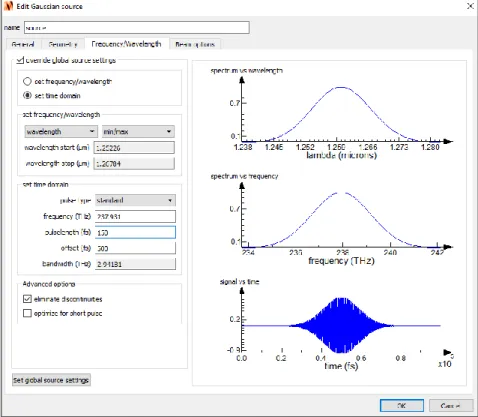The image size is (478, 417).
Task: Switch to the General tab
Action: (23, 44)
